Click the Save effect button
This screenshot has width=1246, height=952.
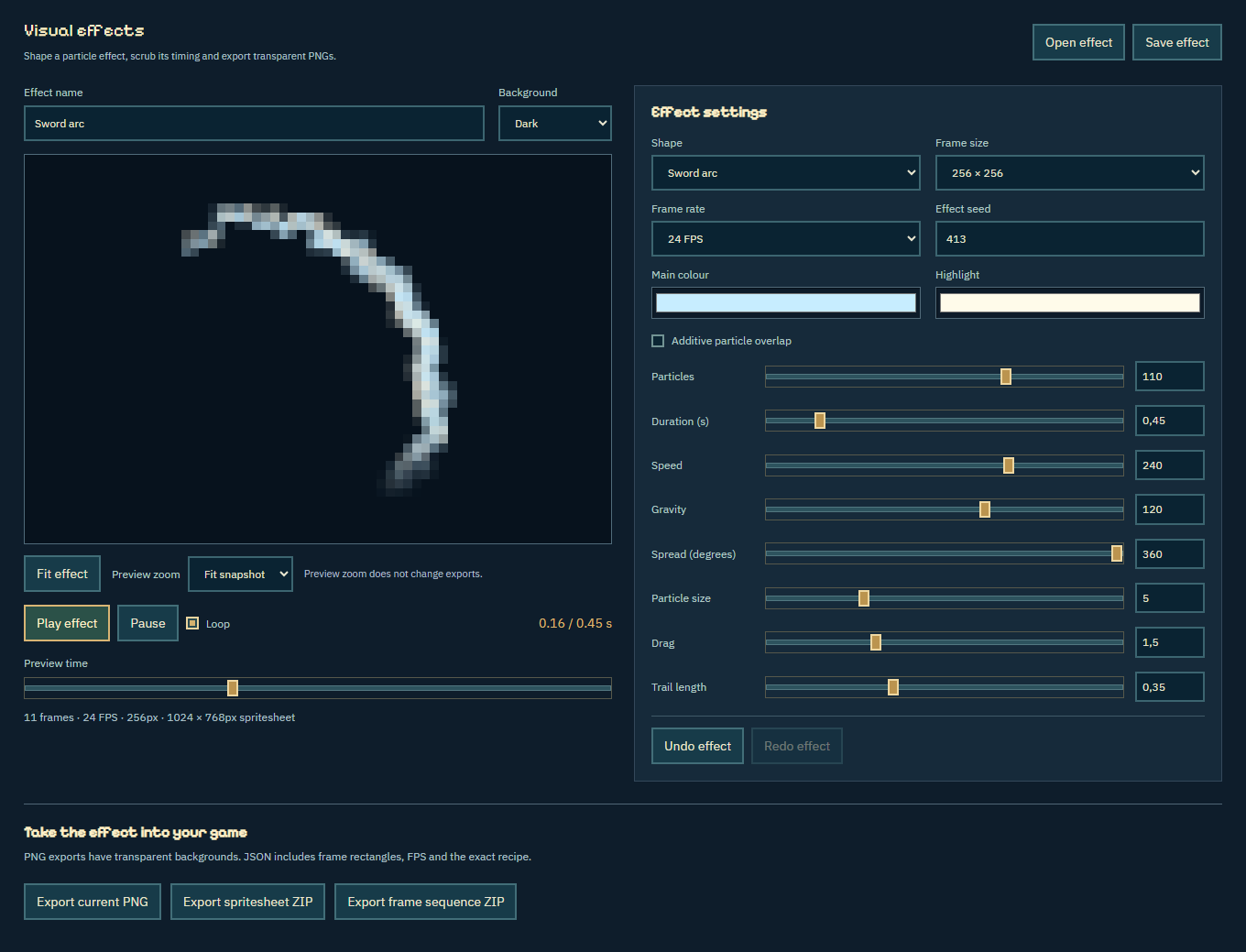coord(1176,42)
